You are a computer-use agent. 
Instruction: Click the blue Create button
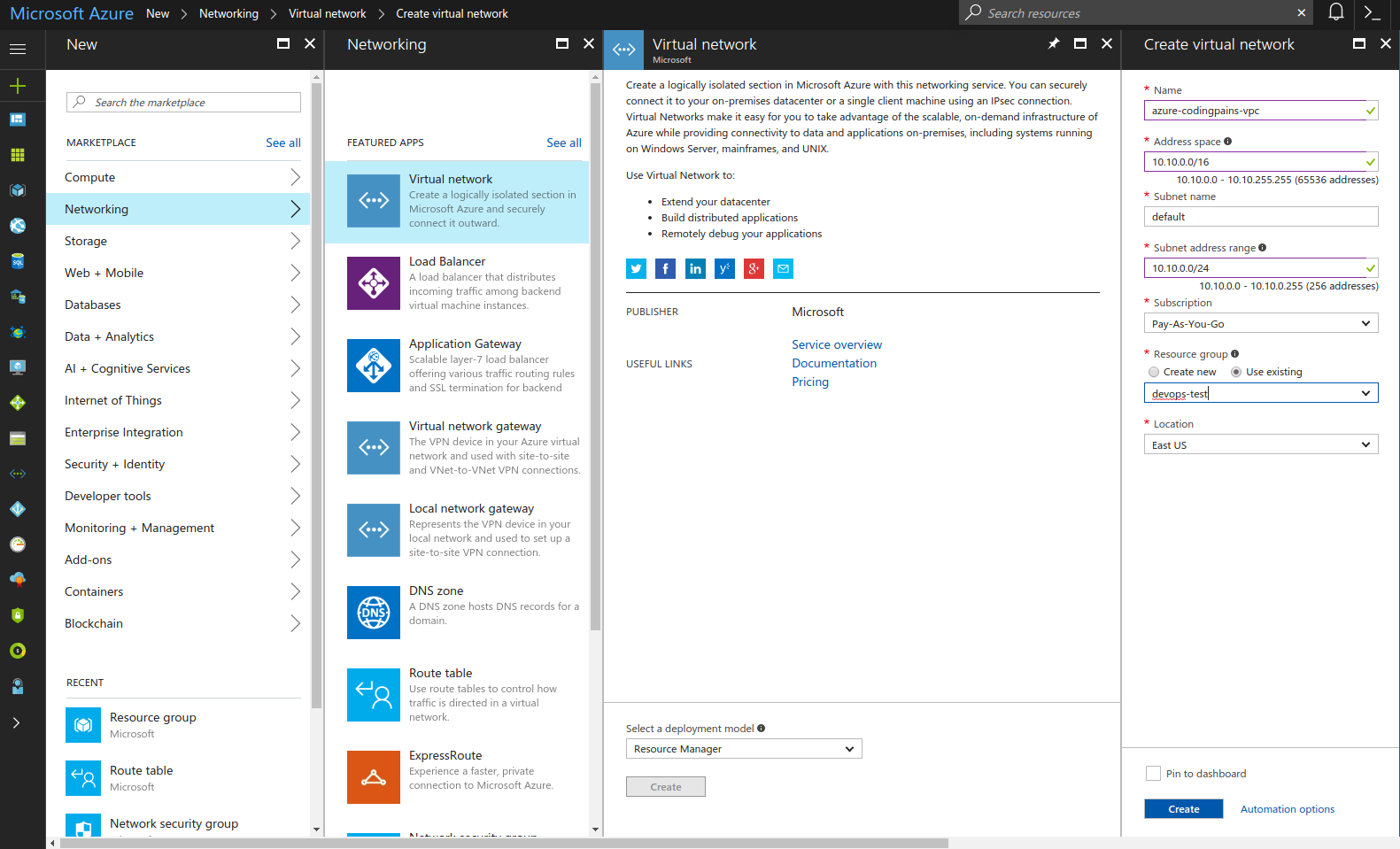1183,809
